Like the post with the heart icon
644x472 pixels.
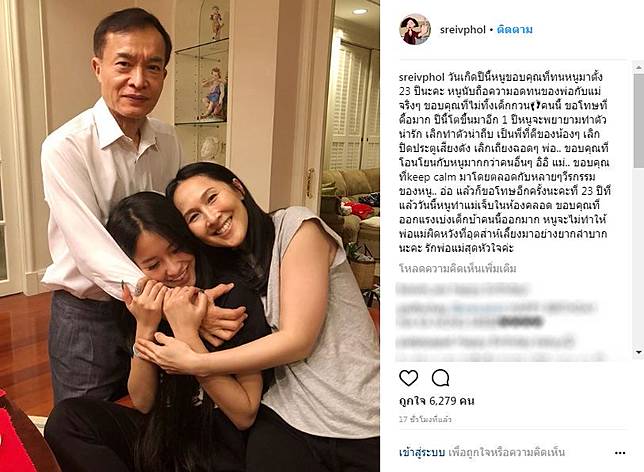click(409, 378)
